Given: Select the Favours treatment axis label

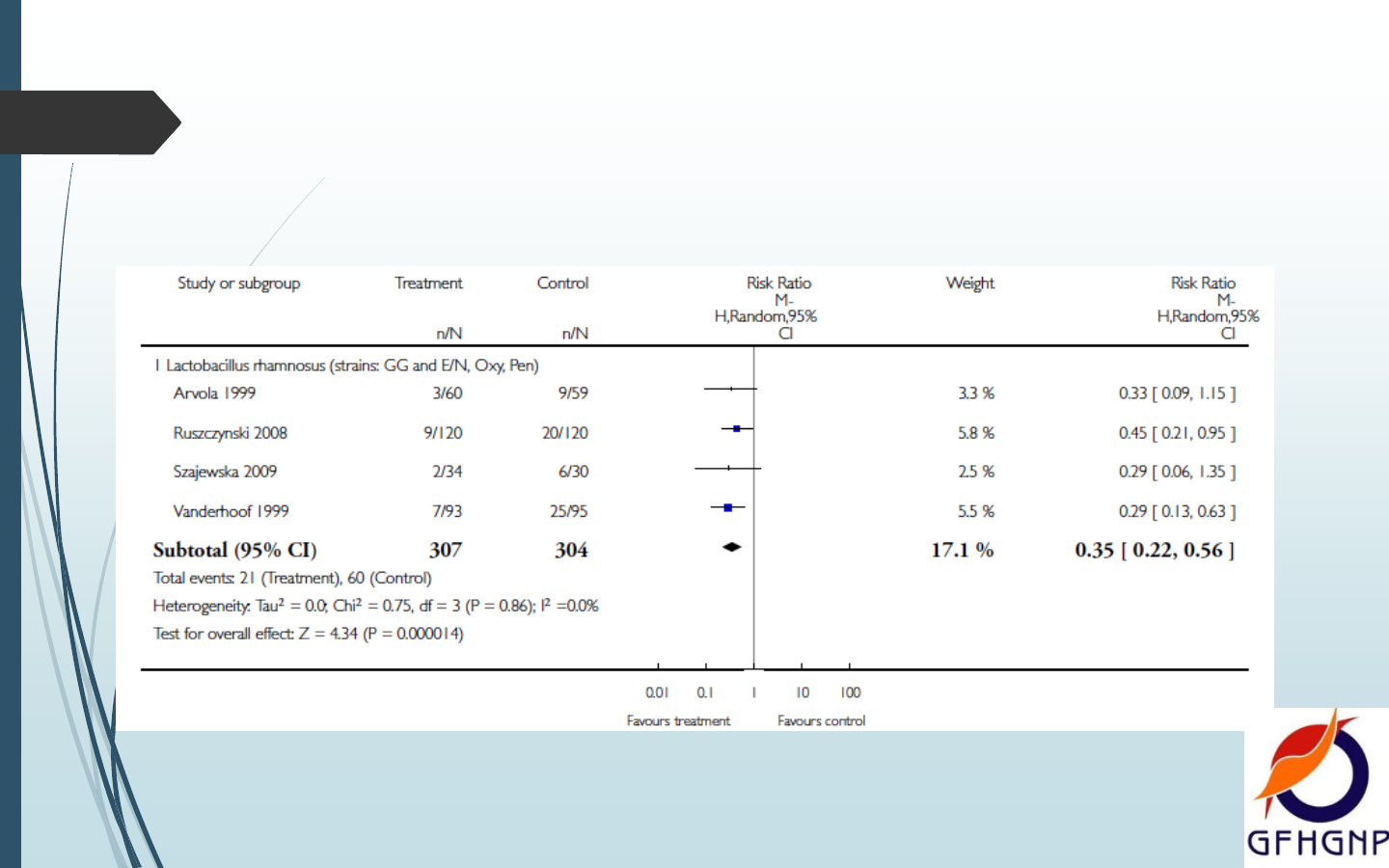Looking at the screenshot, I should 678,720.
